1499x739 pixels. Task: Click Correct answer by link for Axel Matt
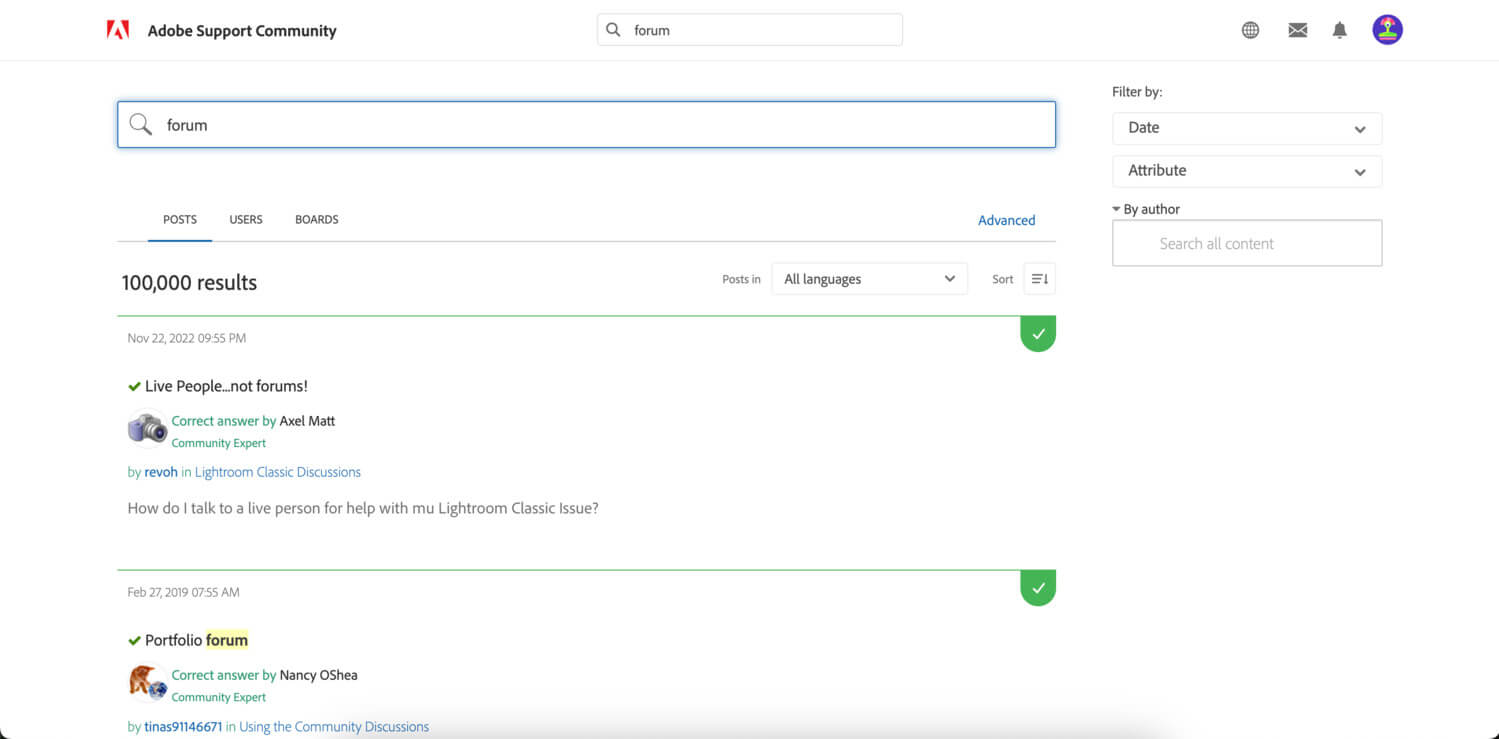point(224,421)
